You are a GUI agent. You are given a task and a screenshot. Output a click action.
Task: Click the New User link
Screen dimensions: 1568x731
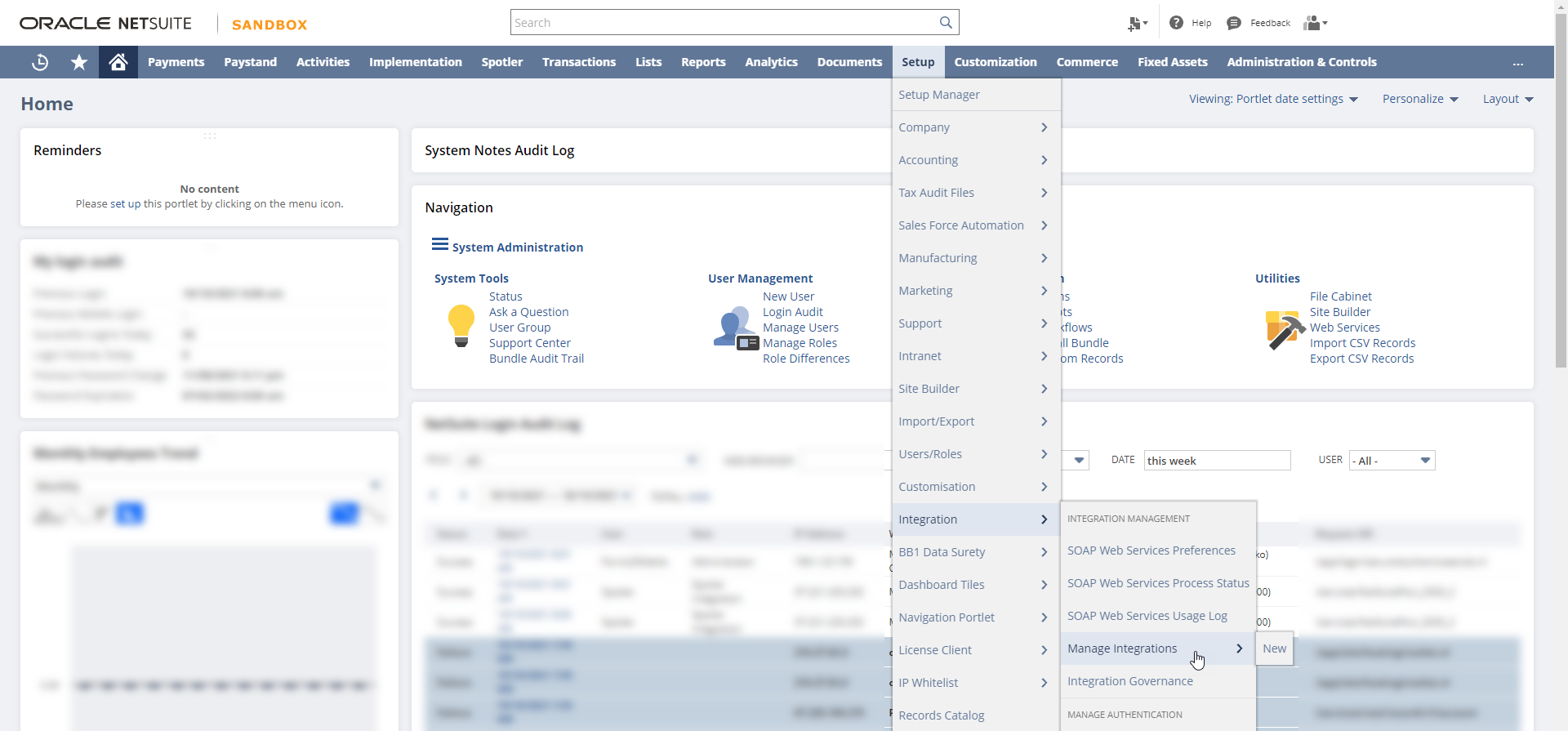788,296
